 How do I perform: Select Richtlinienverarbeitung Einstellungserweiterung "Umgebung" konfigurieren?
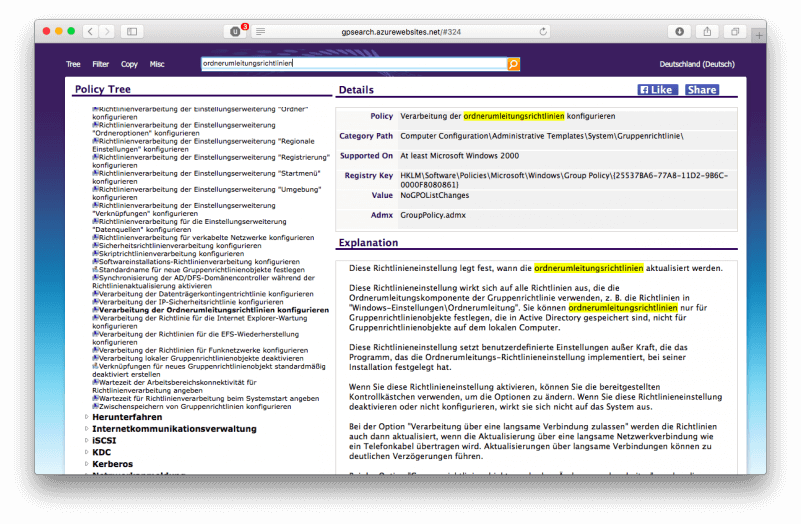click(x=207, y=193)
